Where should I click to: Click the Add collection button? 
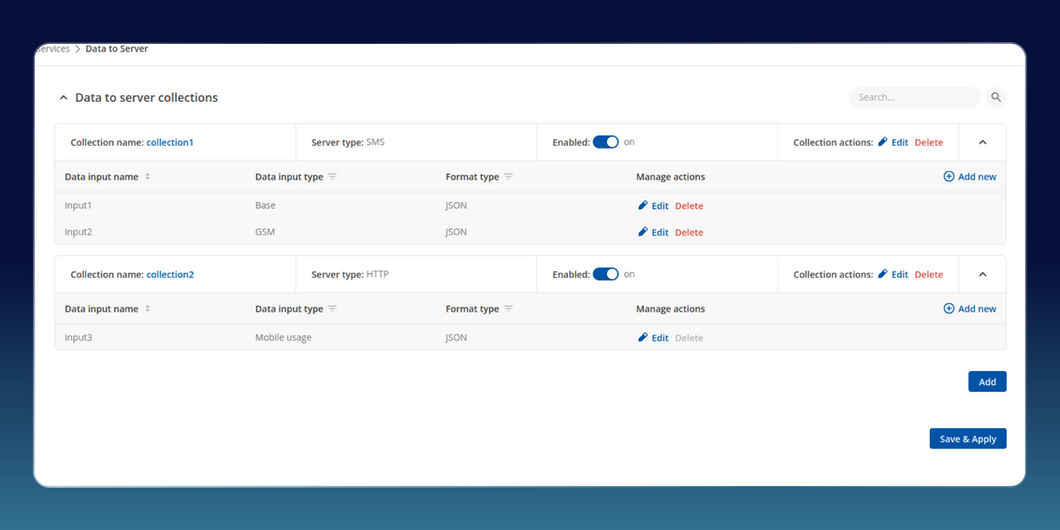click(x=986, y=381)
